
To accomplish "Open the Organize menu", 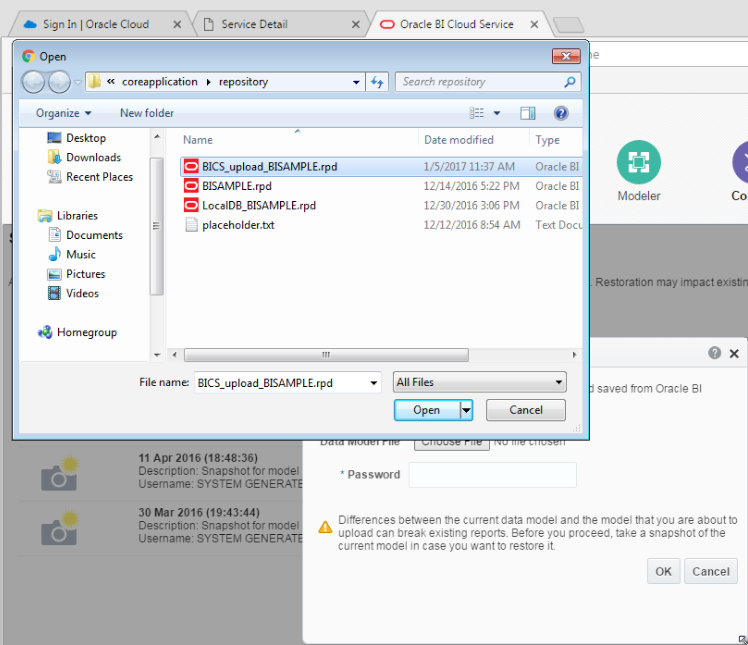I will pyautogui.click(x=63, y=113).
